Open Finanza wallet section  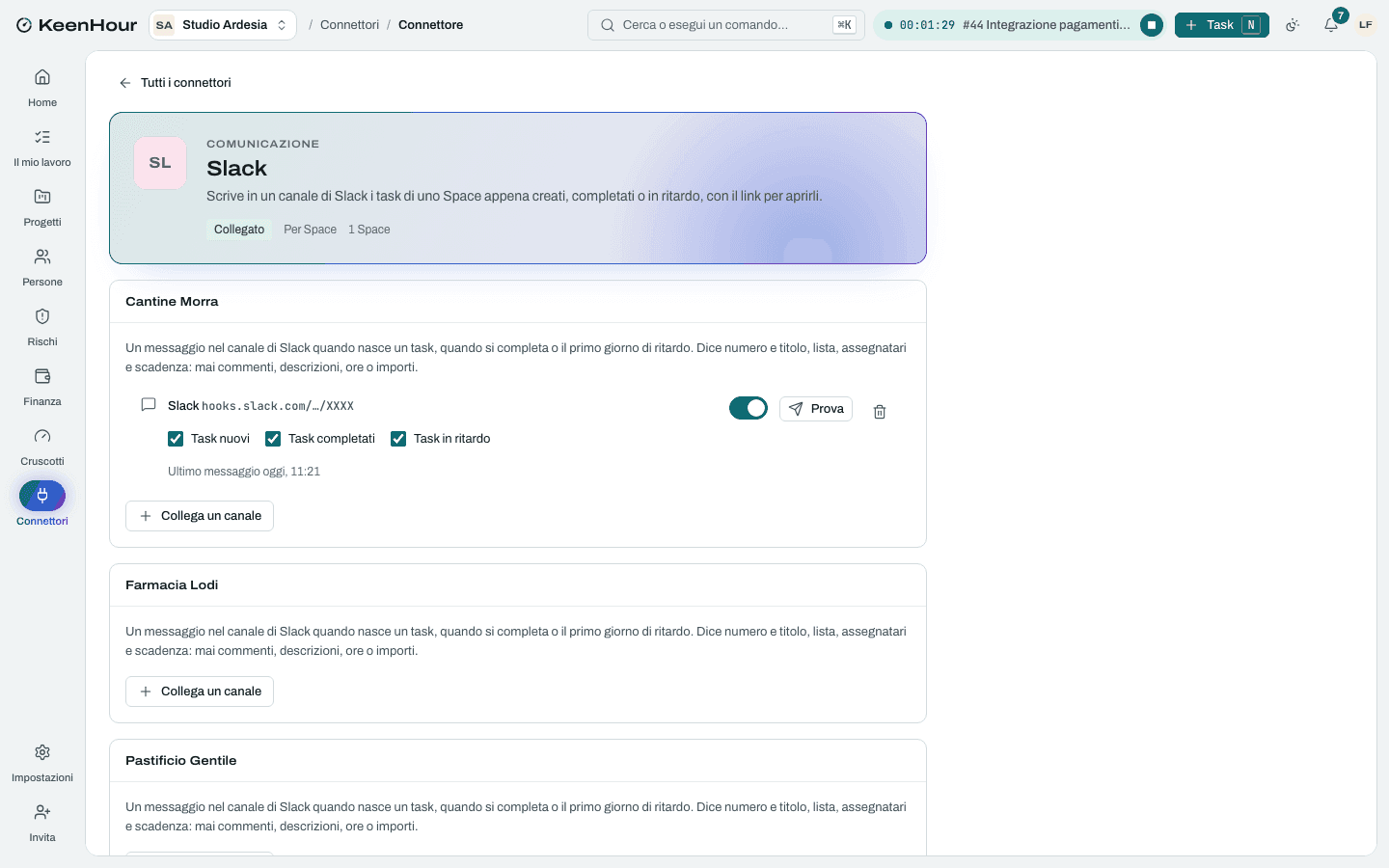[42, 387]
